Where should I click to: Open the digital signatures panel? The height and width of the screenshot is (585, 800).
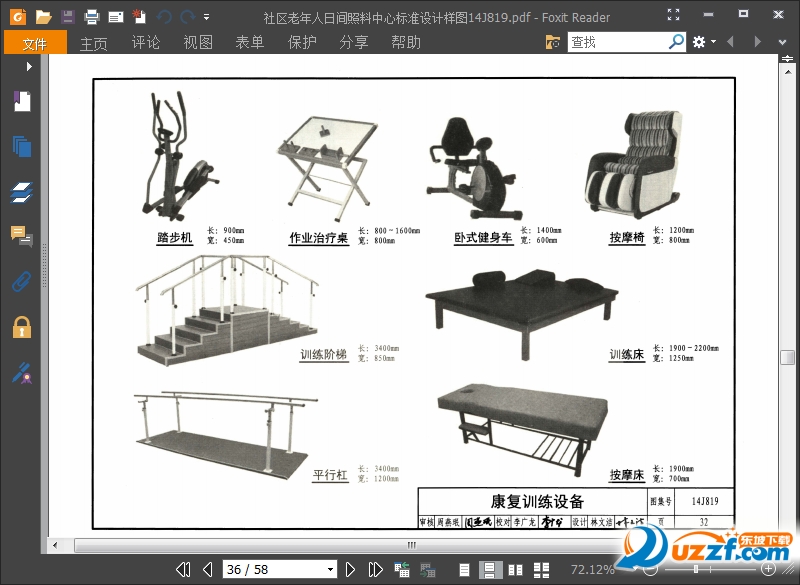[22, 373]
